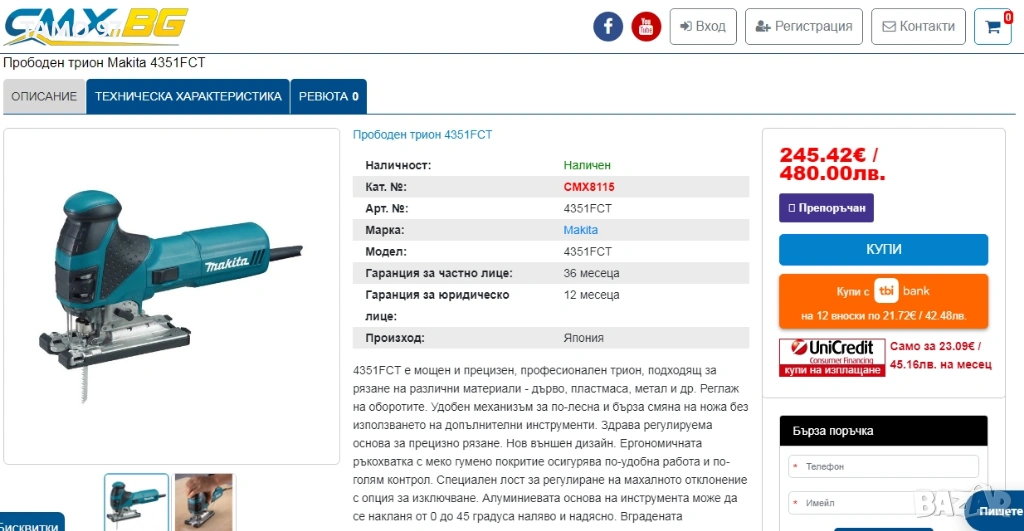
Task: Switch to ТЕХНИЧЕСКА ХАРАКТЕРИСТИКА tab
Action: [x=188, y=96]
